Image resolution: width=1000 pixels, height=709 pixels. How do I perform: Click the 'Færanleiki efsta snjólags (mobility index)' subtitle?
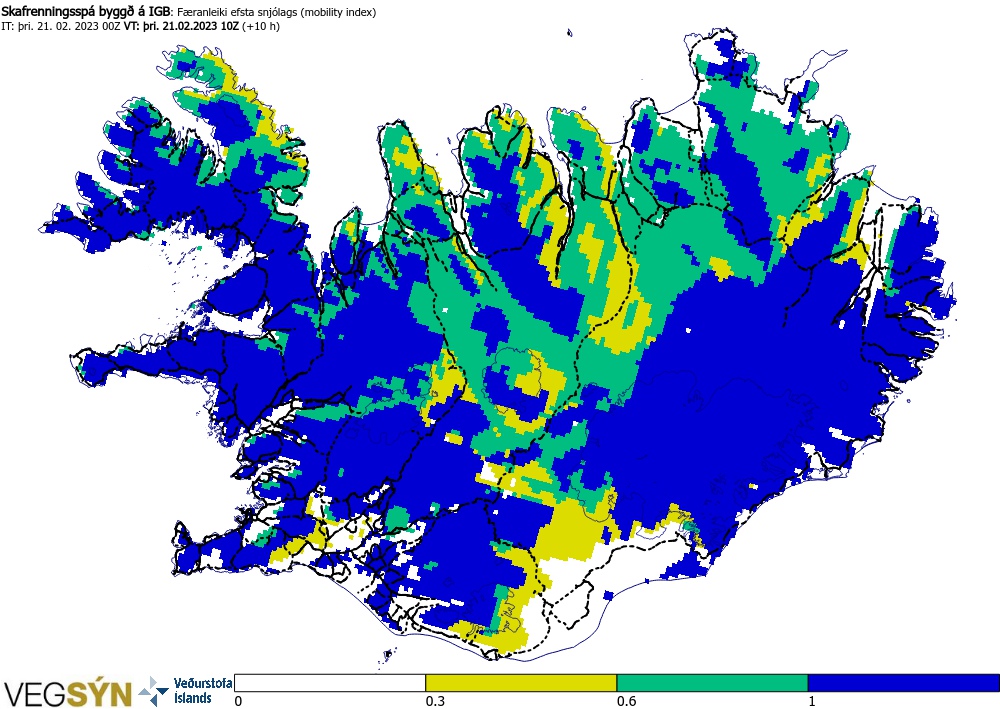click(x=276, y=12)
